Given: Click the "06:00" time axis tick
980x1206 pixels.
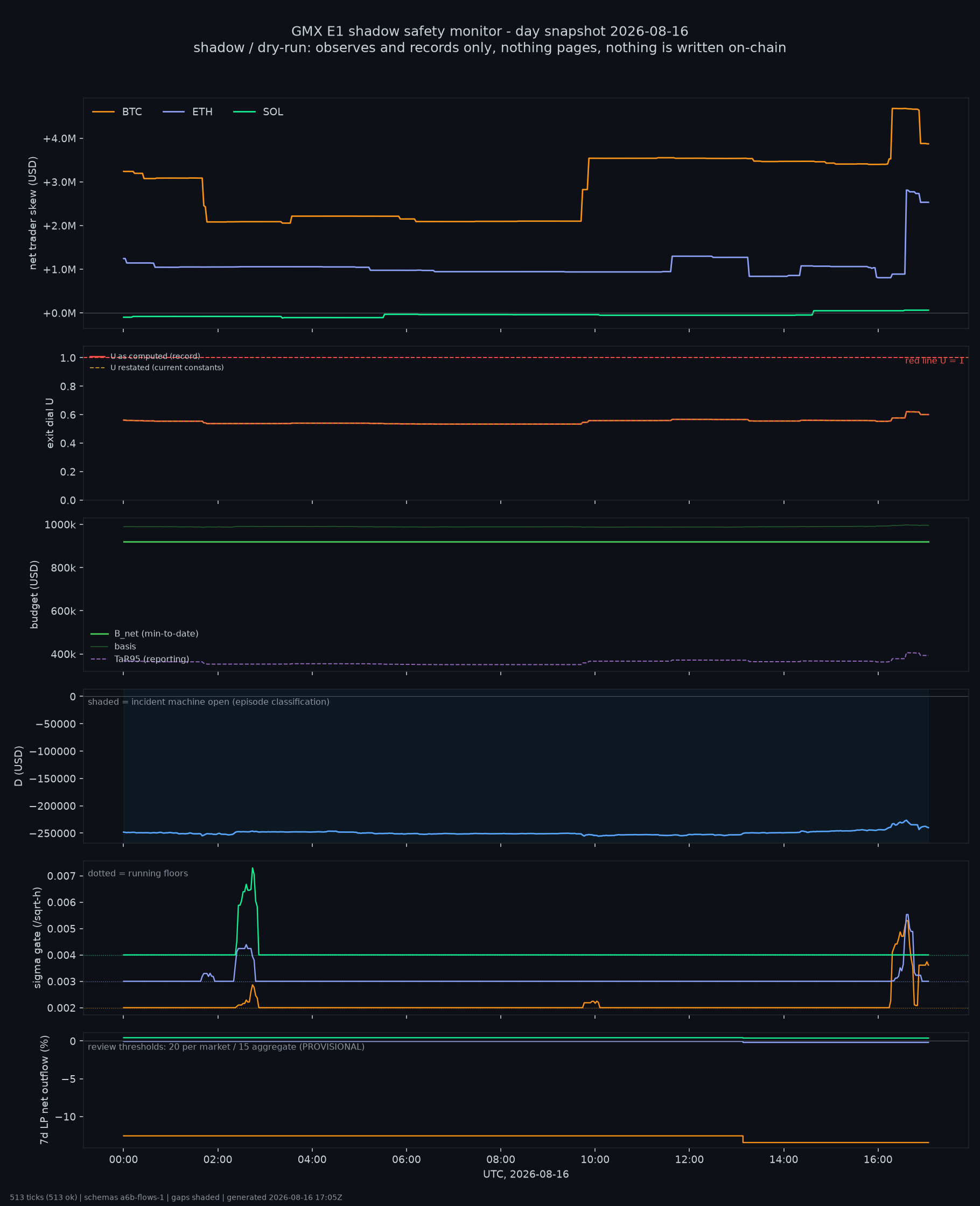Looking at the screenshot, I should point(407,1160).
